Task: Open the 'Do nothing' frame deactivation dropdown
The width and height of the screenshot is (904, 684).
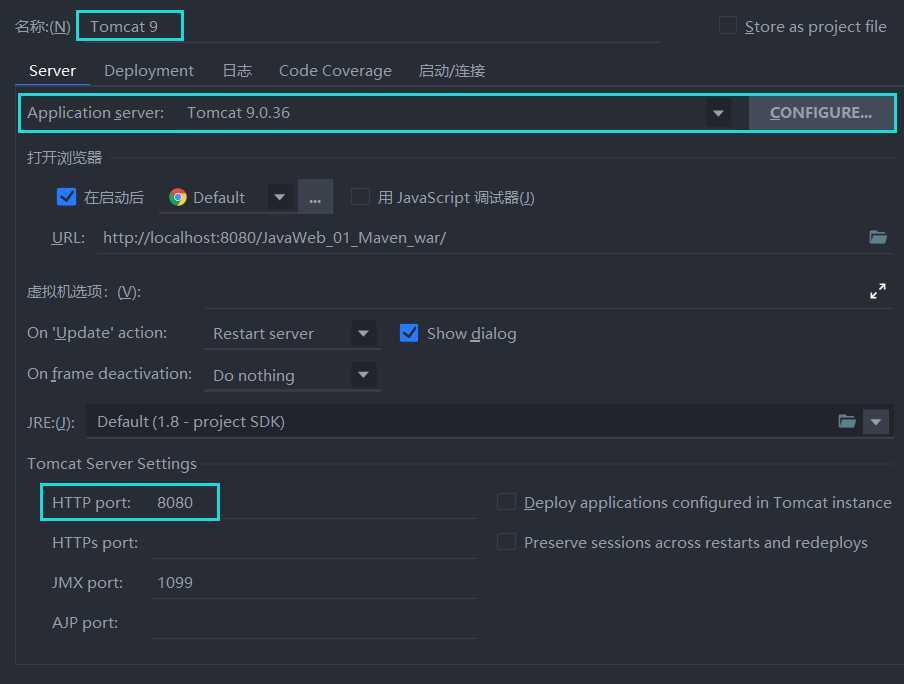Action: tap(363, 376)
